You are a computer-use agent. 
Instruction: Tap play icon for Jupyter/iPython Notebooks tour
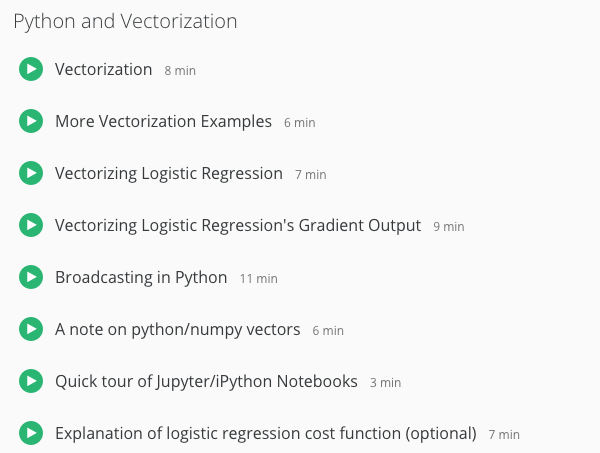[x=31, y=381]
